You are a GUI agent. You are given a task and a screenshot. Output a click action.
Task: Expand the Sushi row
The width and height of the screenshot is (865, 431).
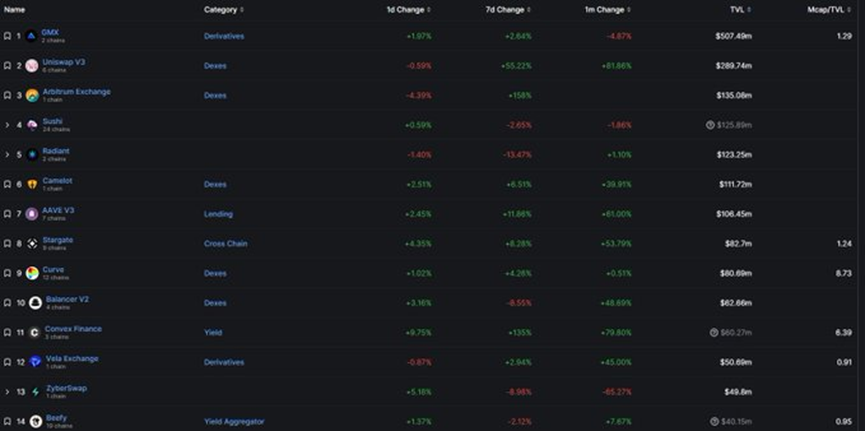(7, 125)
